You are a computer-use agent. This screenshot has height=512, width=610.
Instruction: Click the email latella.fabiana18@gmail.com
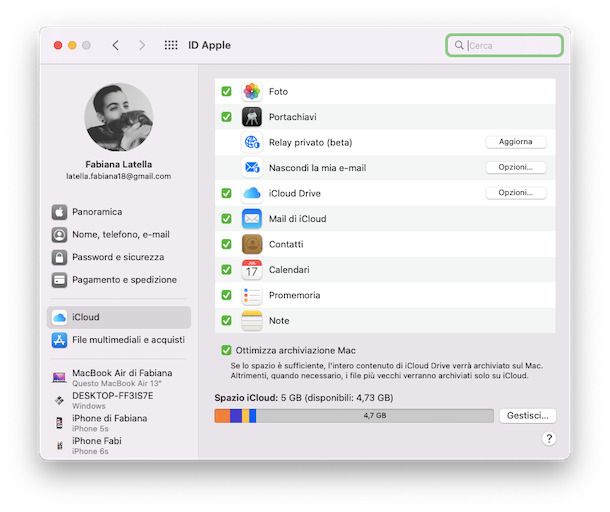[119, 176]
